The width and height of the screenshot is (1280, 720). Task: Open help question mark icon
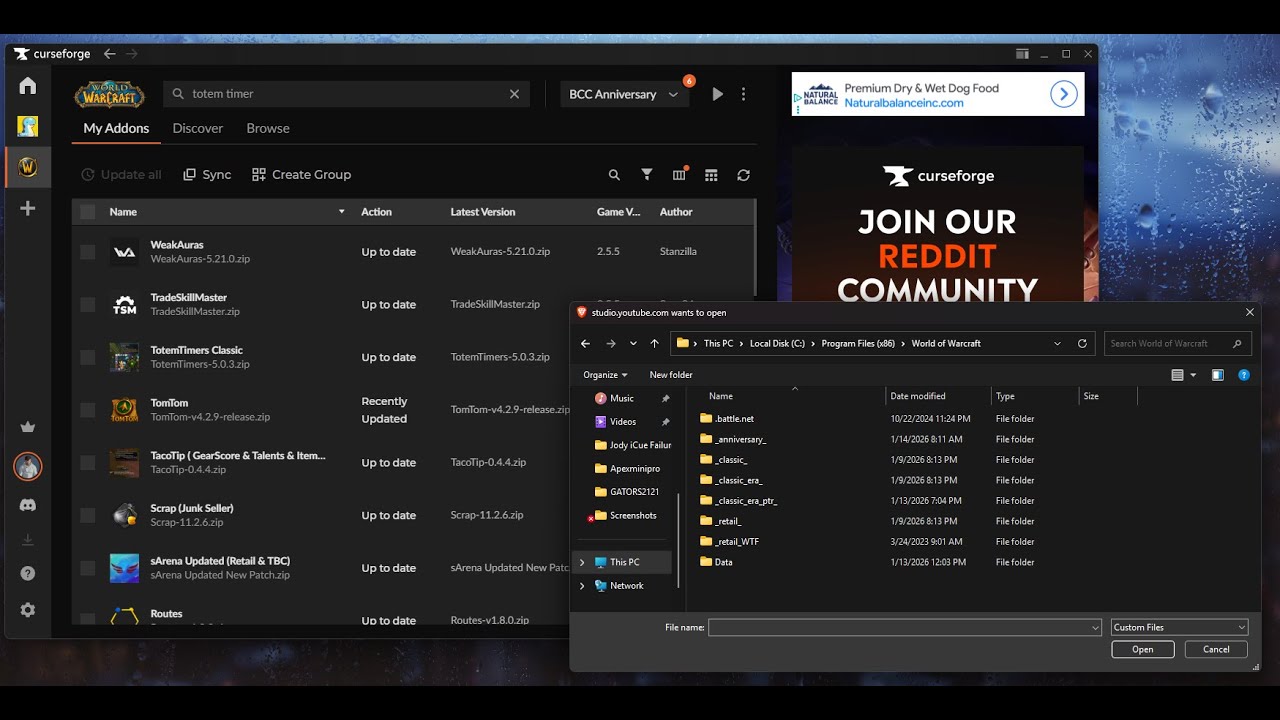pos(28,573)
